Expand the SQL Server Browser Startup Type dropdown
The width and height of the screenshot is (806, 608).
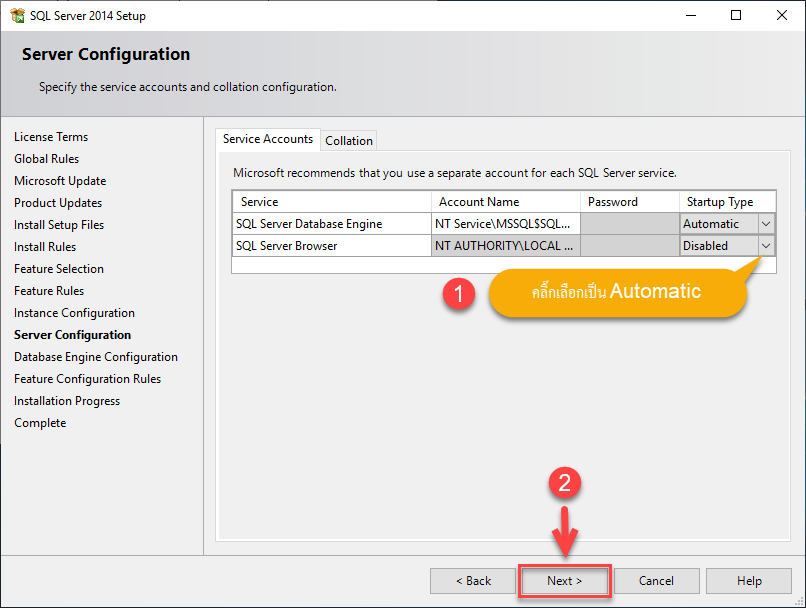(765, 246)
